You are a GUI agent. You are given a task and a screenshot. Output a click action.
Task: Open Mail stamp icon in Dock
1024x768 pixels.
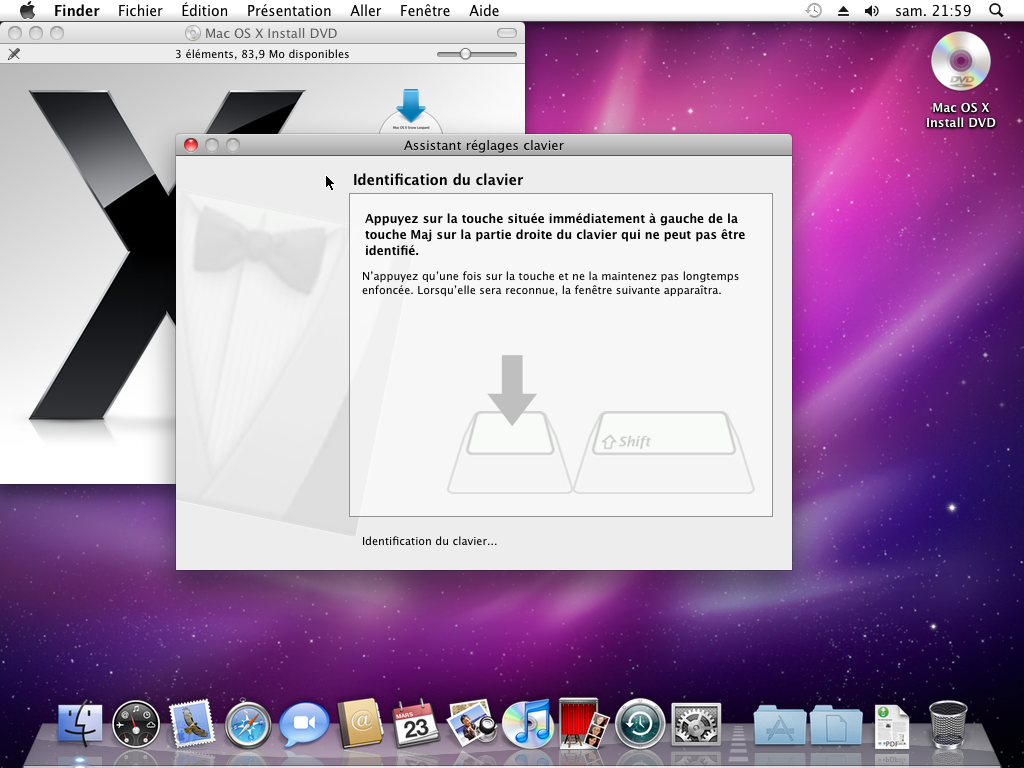[192, 724]
